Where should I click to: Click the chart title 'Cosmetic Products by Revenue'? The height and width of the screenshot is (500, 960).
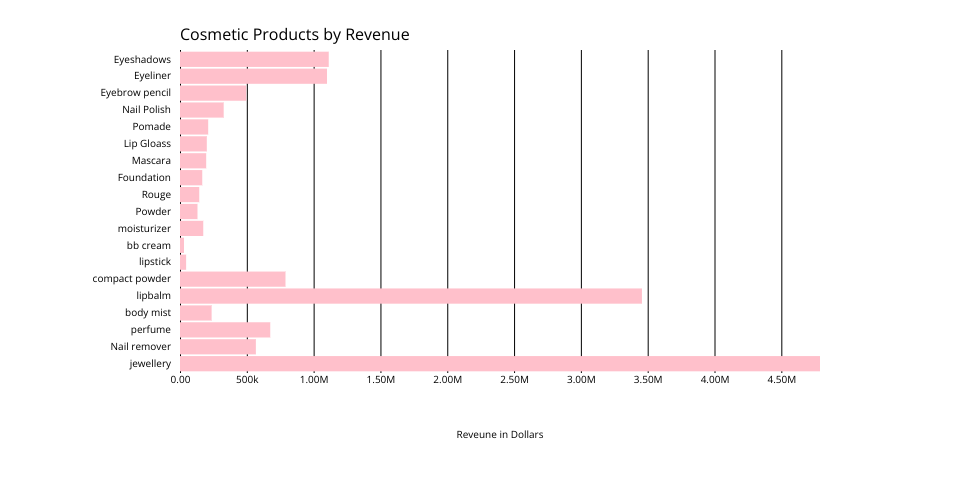[294, 35]
